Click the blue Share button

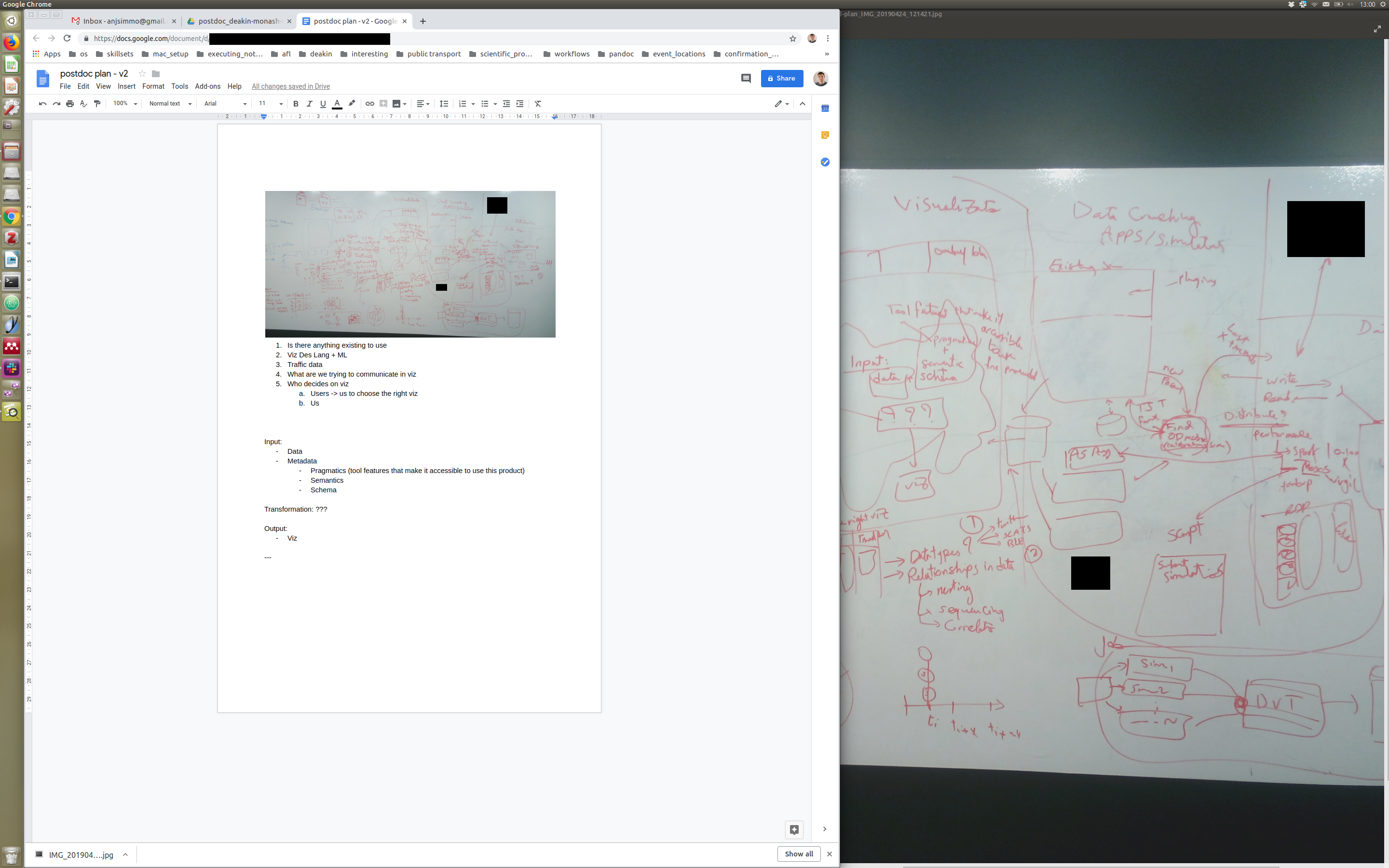click(x=781, y=79)
